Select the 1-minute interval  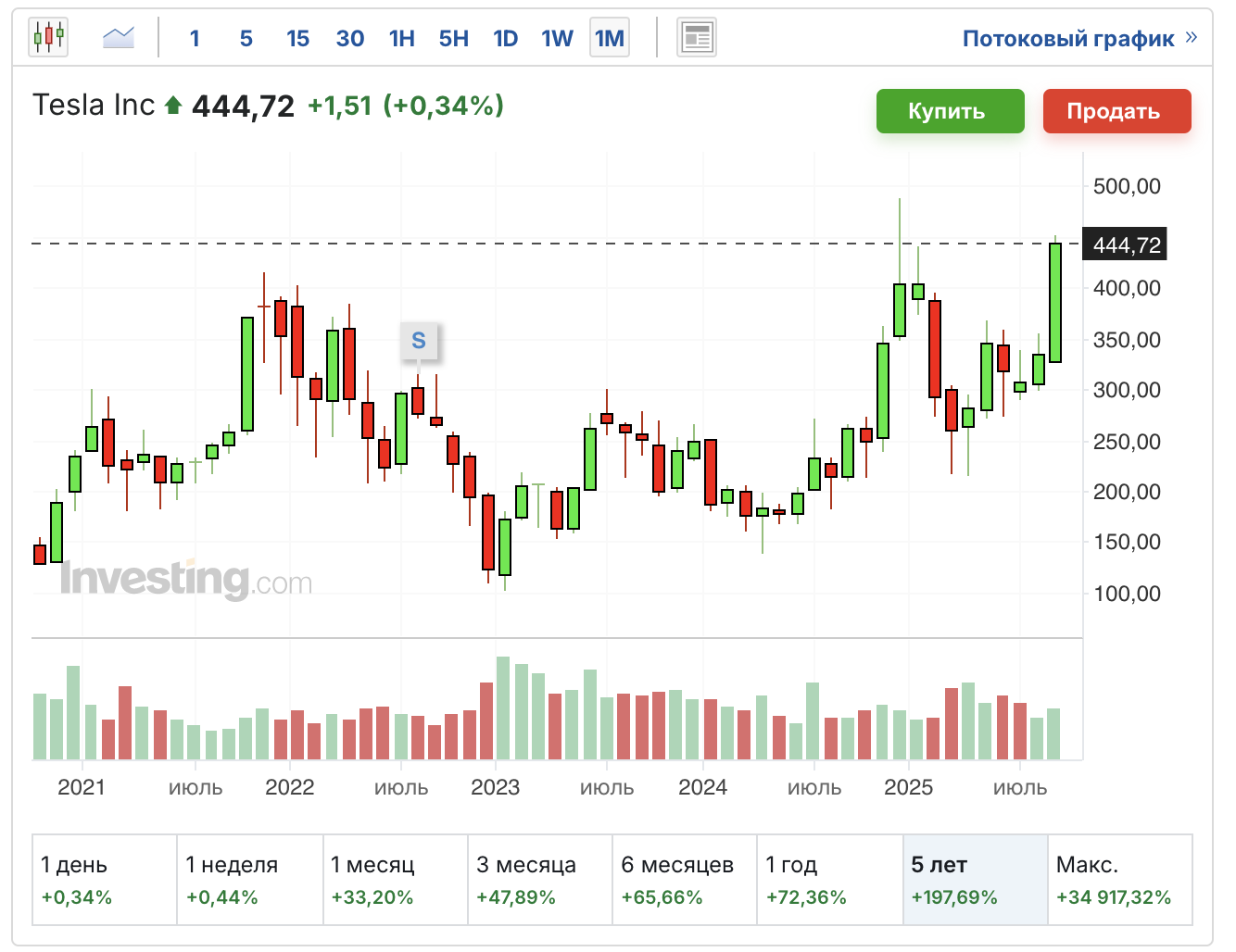click(195, 39)
